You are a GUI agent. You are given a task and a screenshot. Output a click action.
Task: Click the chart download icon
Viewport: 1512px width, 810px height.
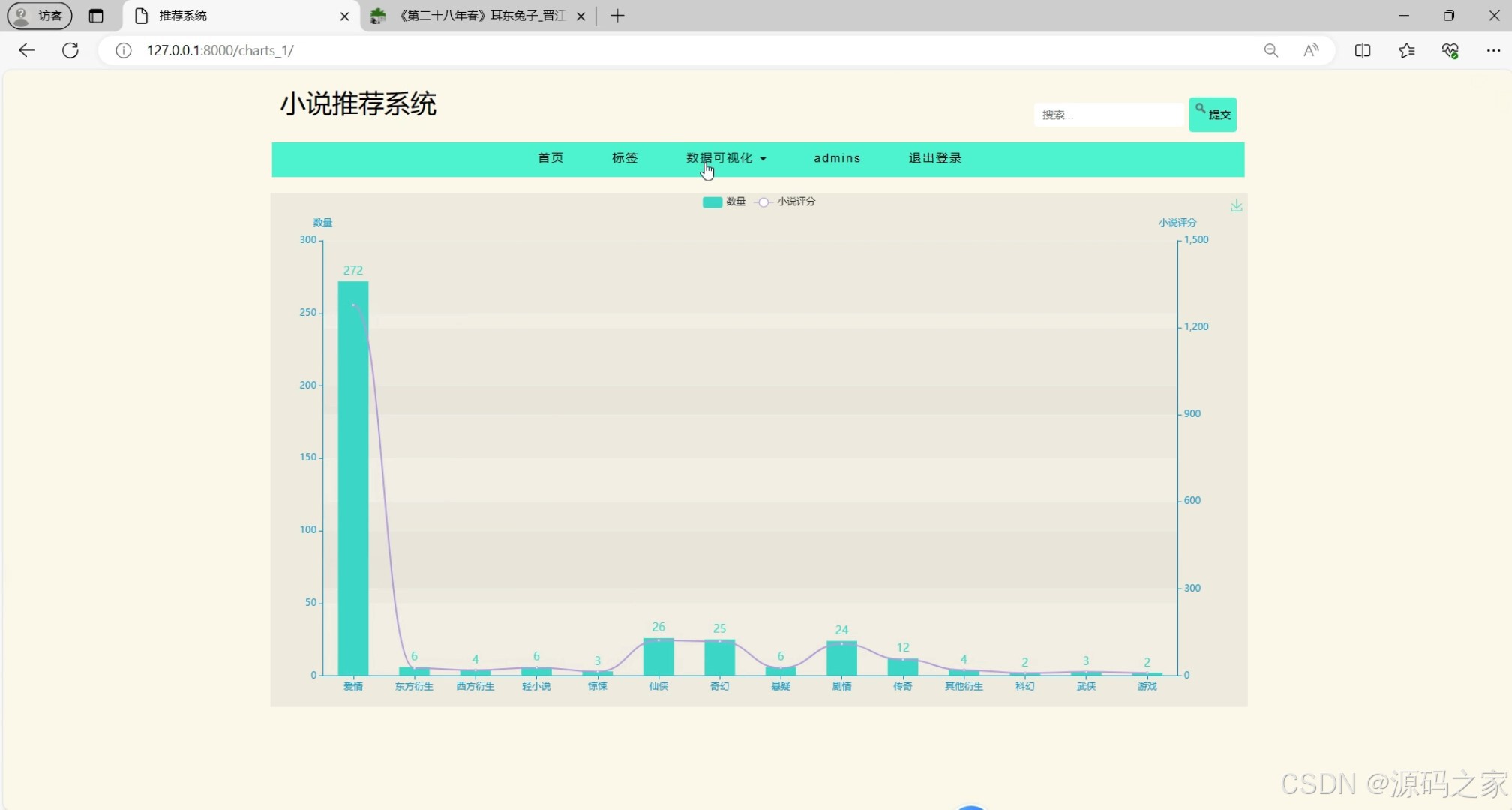tap(1236, 205)
